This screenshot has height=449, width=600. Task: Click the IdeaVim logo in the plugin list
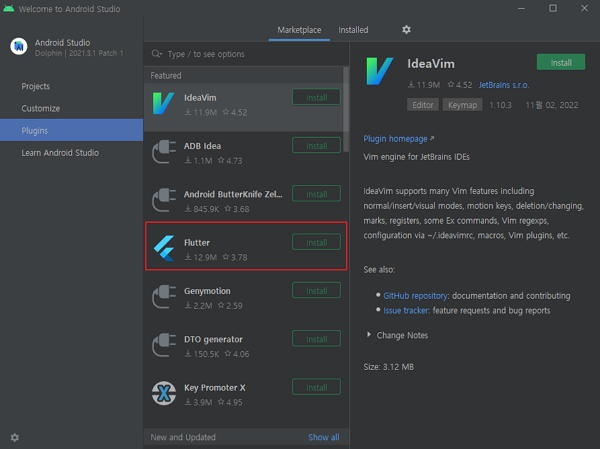[x=163, y=103]
